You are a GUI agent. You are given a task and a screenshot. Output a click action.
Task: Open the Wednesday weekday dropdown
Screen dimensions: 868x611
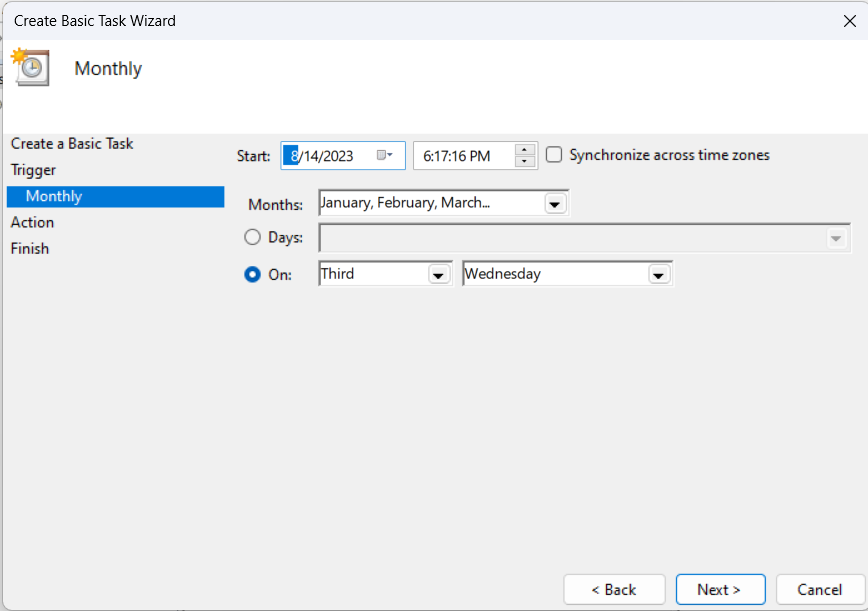coord(658,275)
